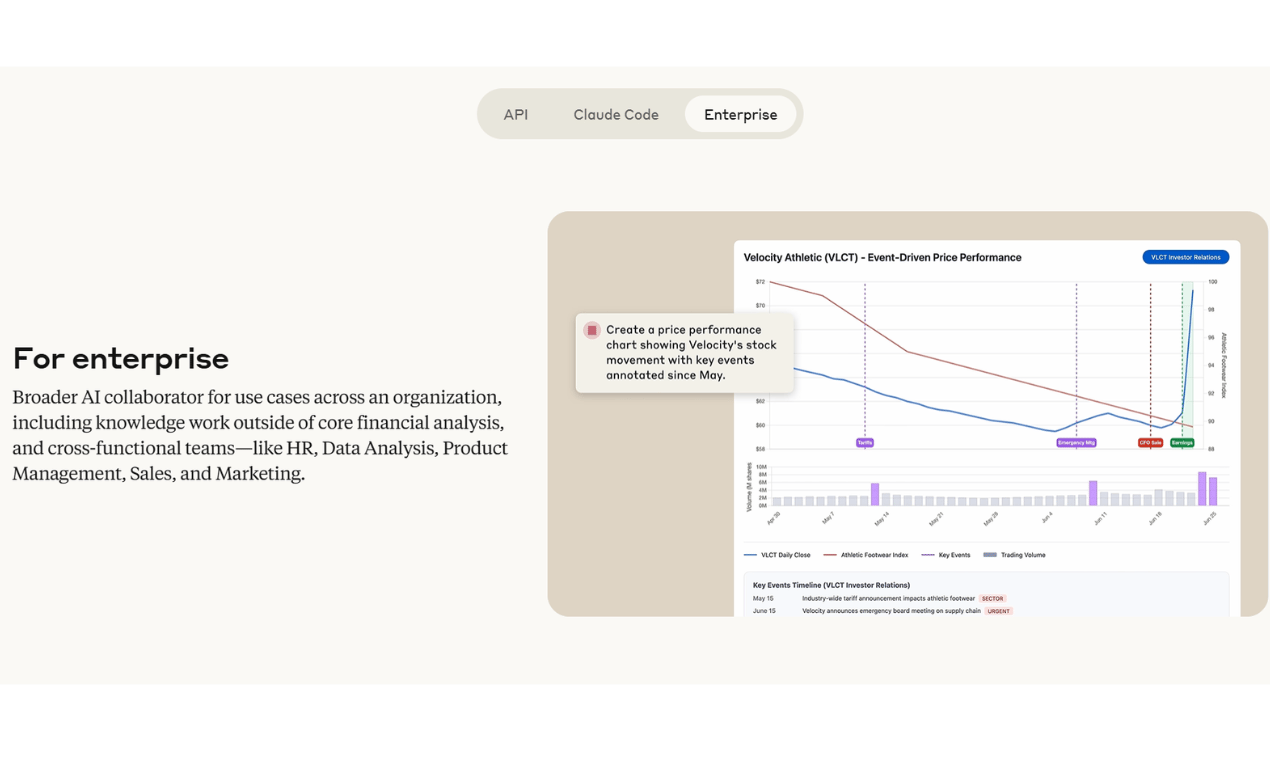Toggle the VLCT Daily Close legend item
Screen dimensions: 1270x760
coord(778,555)
